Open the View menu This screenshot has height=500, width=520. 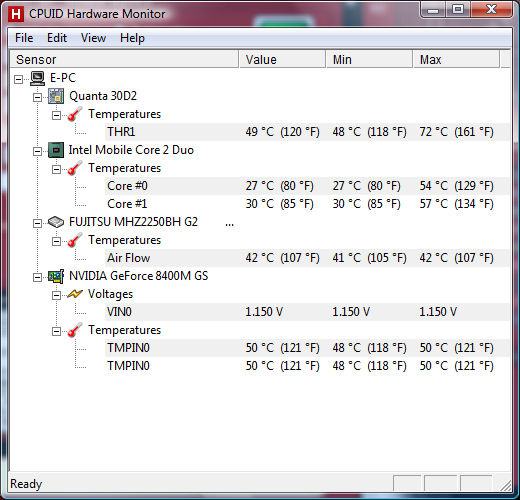click(x=93, y=38)
